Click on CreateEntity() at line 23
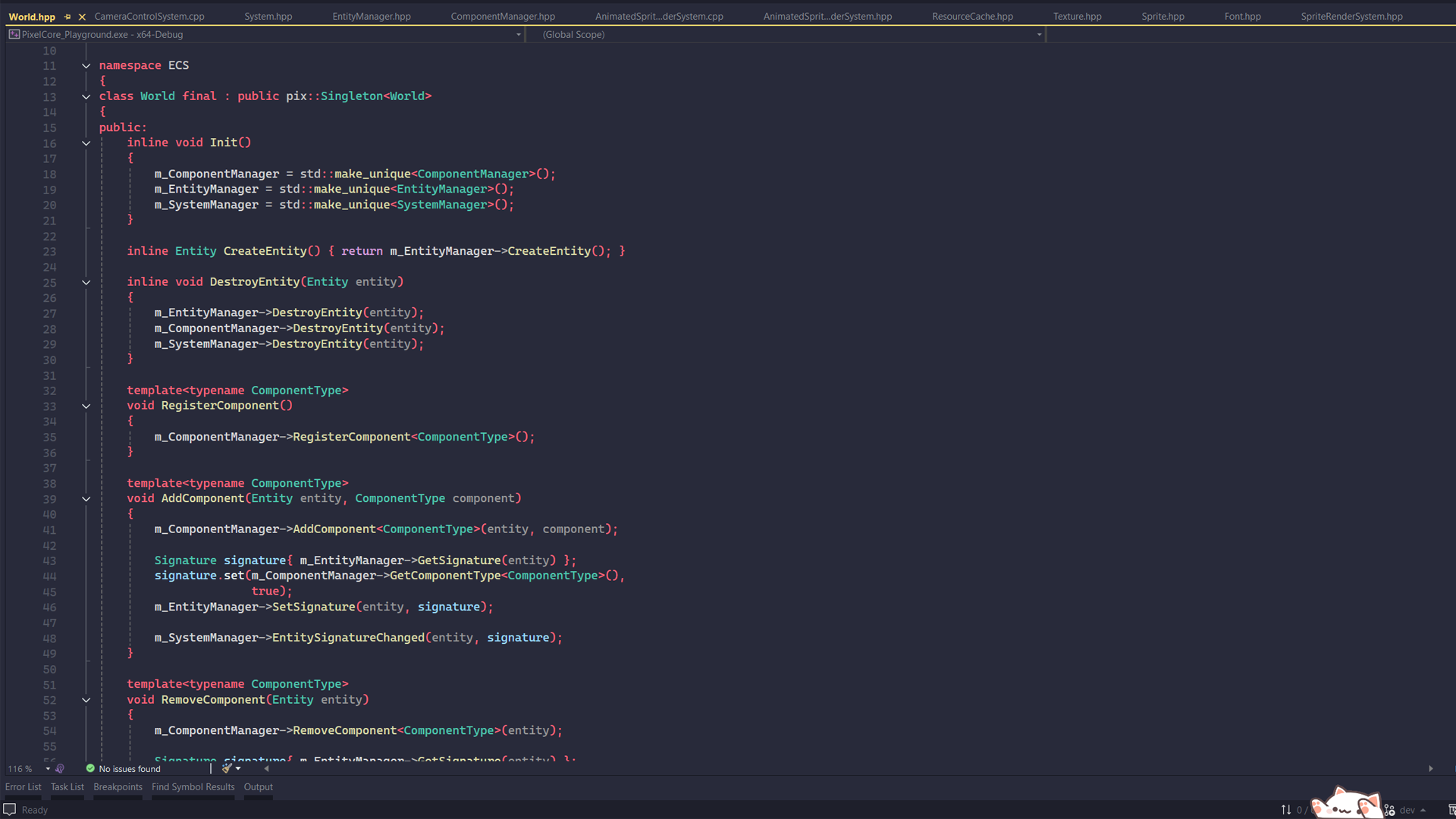 pos(271,251)
